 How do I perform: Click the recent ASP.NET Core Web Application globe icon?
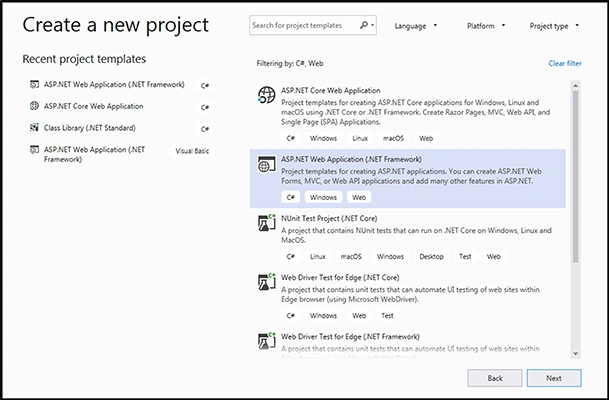coord(35,106)
